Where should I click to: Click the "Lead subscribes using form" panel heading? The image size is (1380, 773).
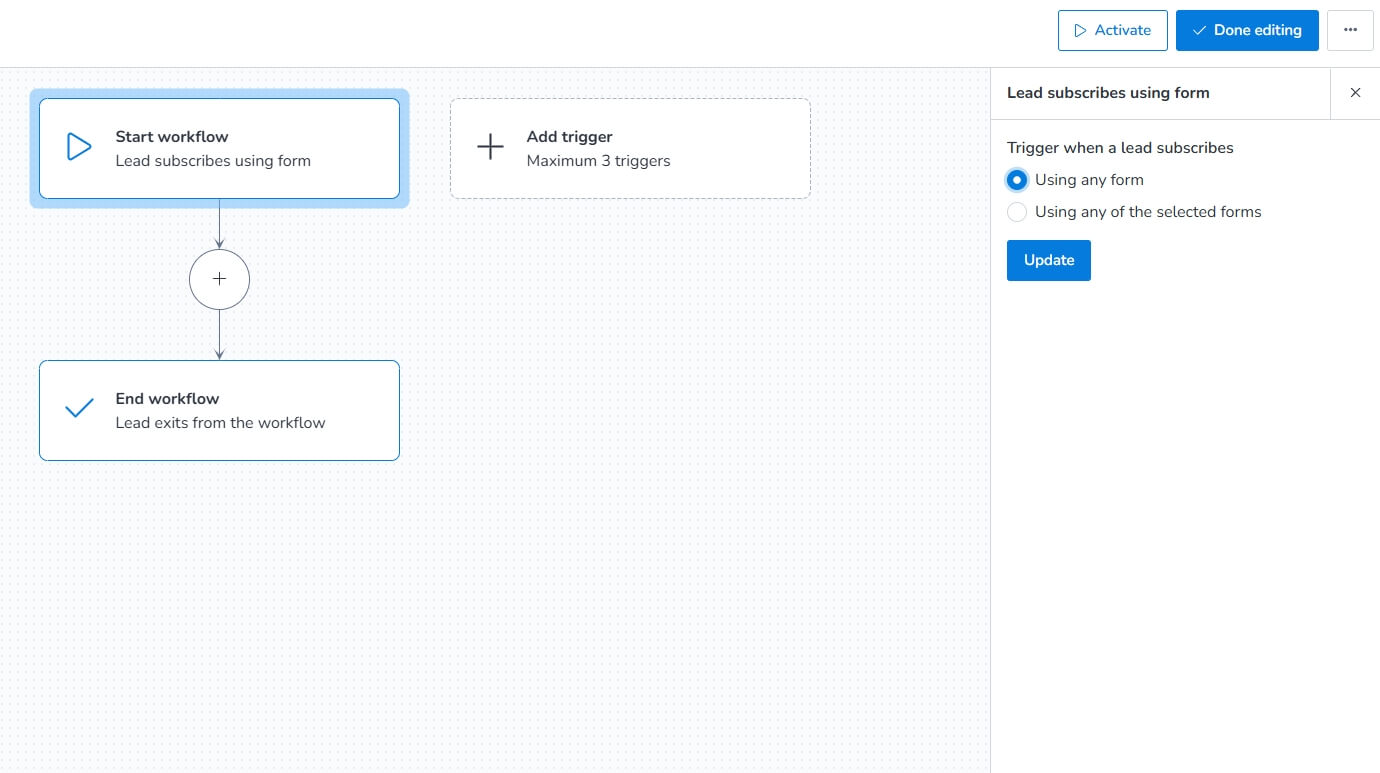1108,93
